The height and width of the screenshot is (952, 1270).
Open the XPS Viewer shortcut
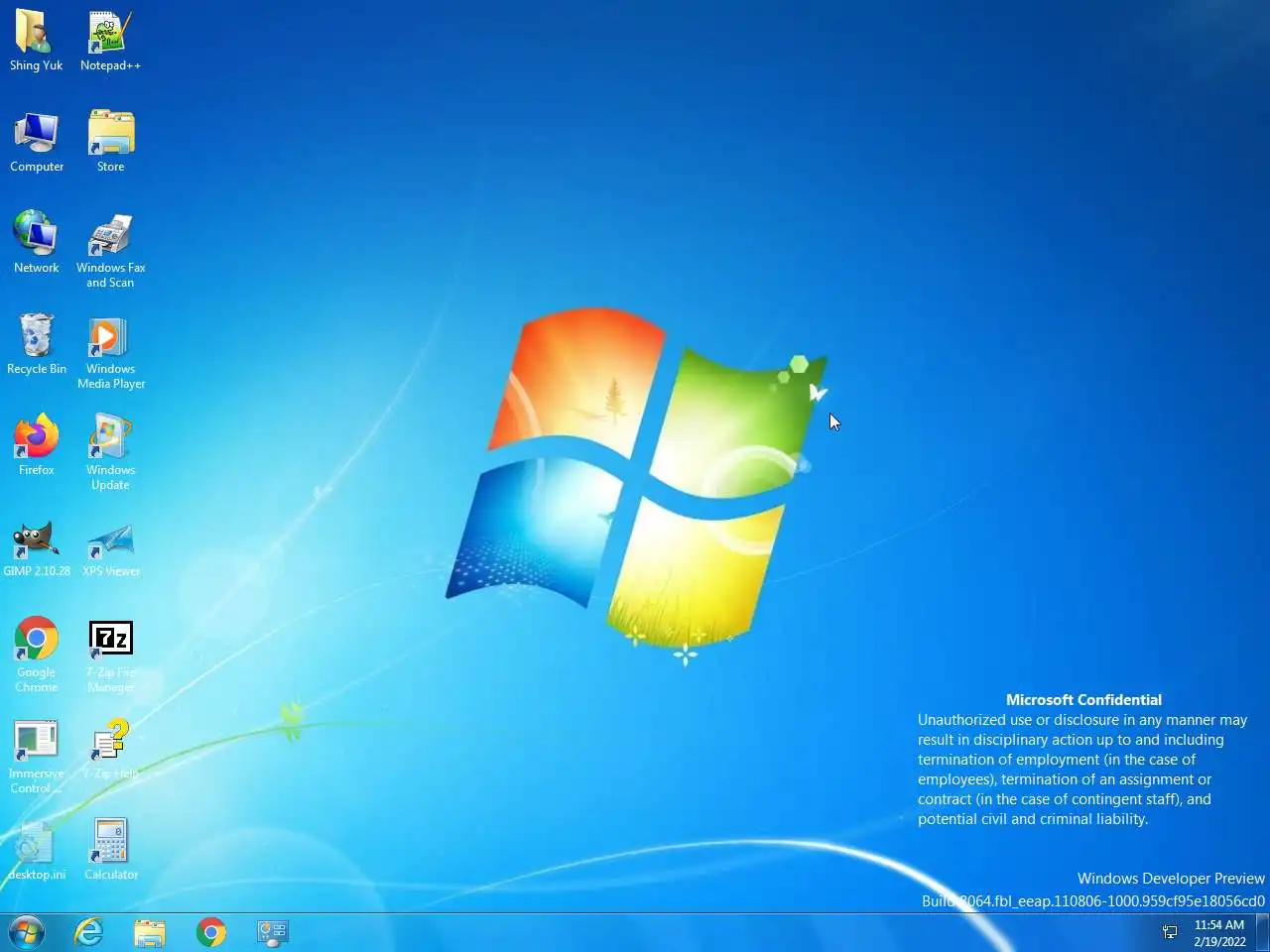pos(110,547)
